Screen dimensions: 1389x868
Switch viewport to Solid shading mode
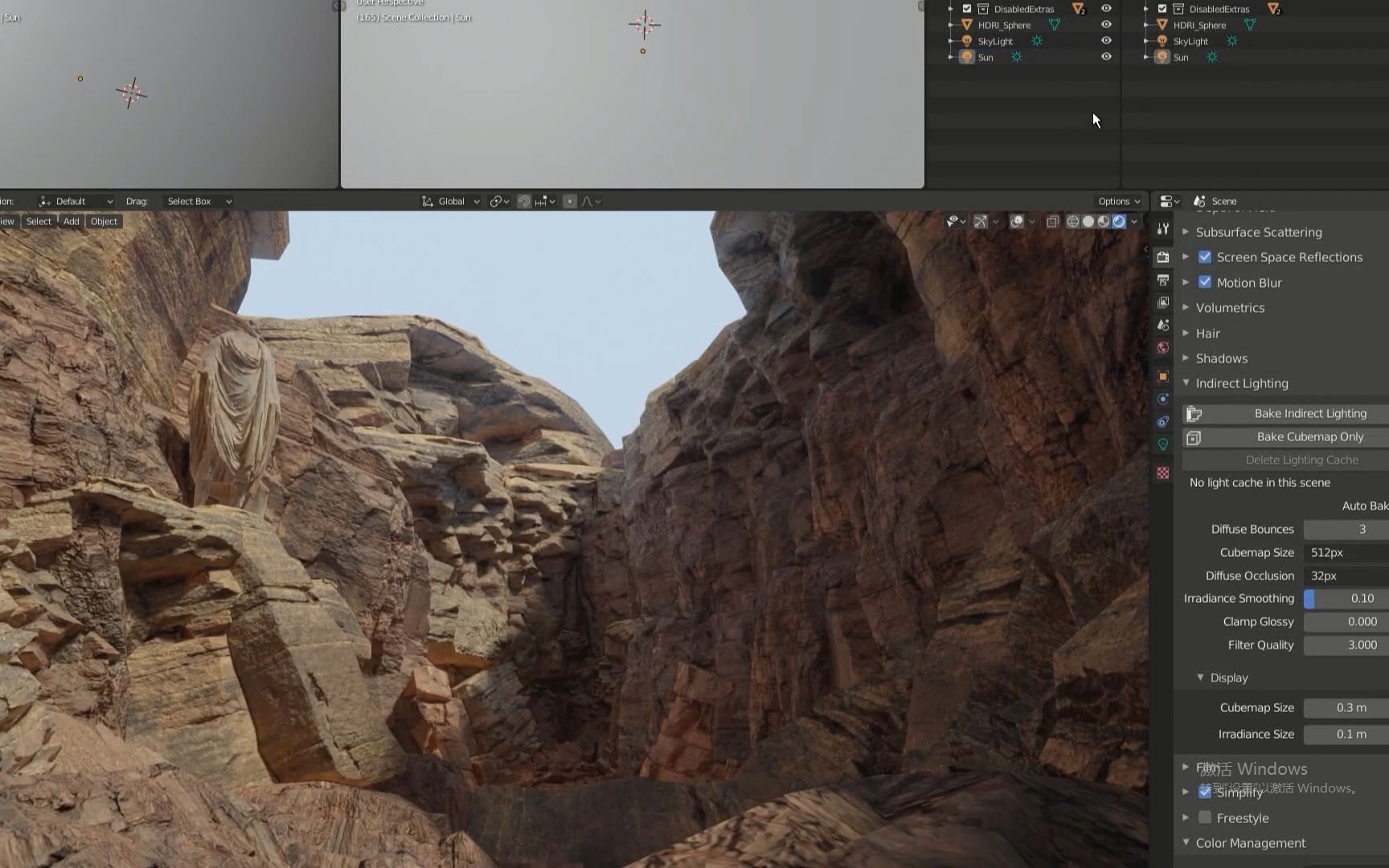1088,222
